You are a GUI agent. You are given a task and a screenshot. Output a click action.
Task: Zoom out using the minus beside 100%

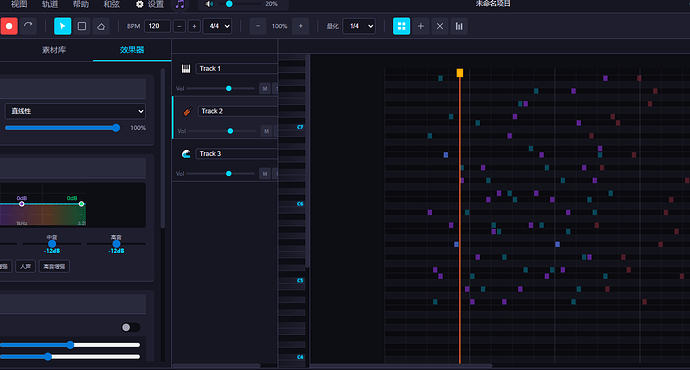point(258,26)
